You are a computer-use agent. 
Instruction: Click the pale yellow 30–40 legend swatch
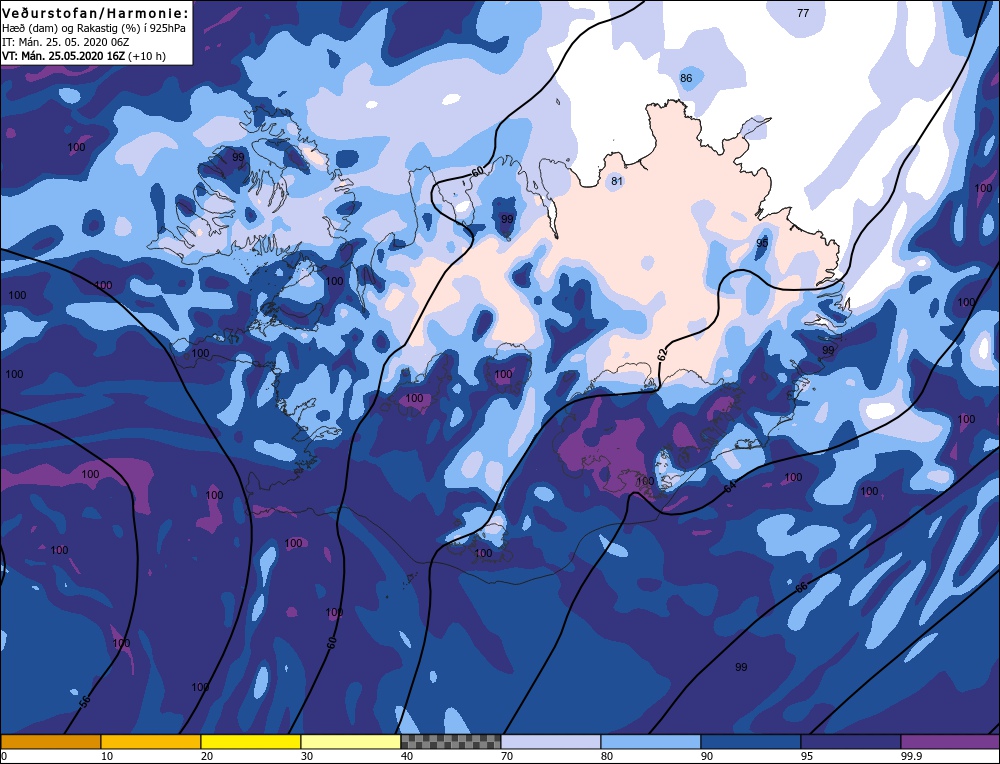click(x=351, y=741)
